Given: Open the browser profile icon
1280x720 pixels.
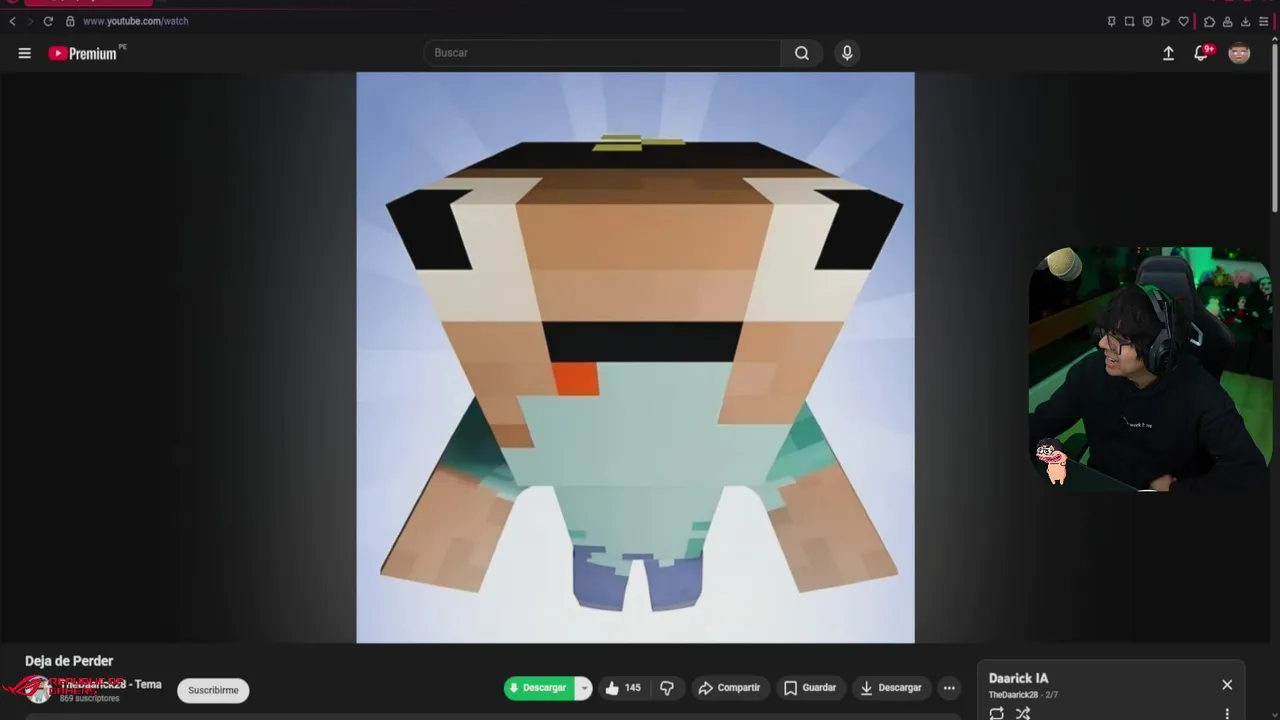Looking at the screenshot, I should pos(1227,21).
